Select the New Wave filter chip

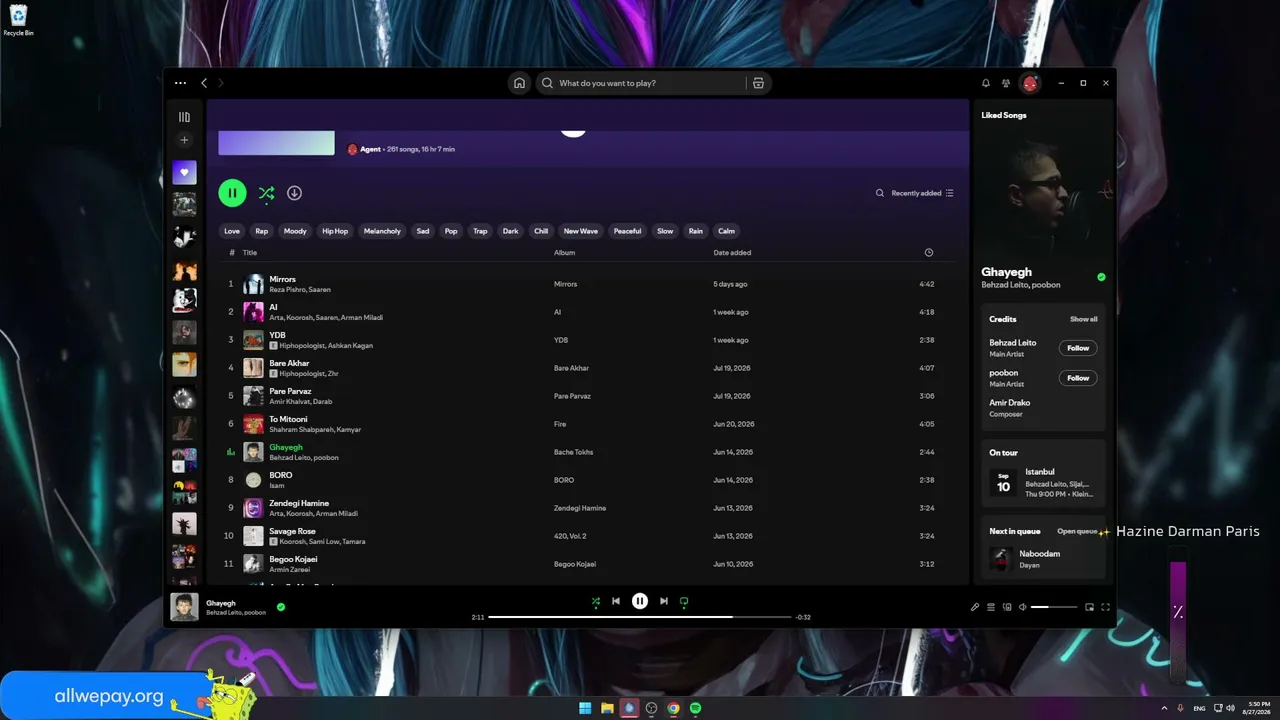pos(581,231)
